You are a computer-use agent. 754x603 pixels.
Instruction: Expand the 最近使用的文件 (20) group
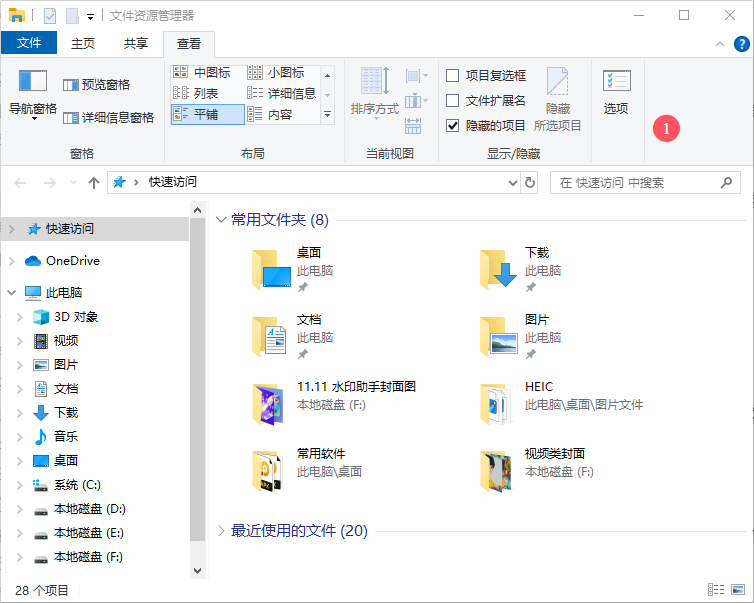pyautogui.click(x=221, y=531)
